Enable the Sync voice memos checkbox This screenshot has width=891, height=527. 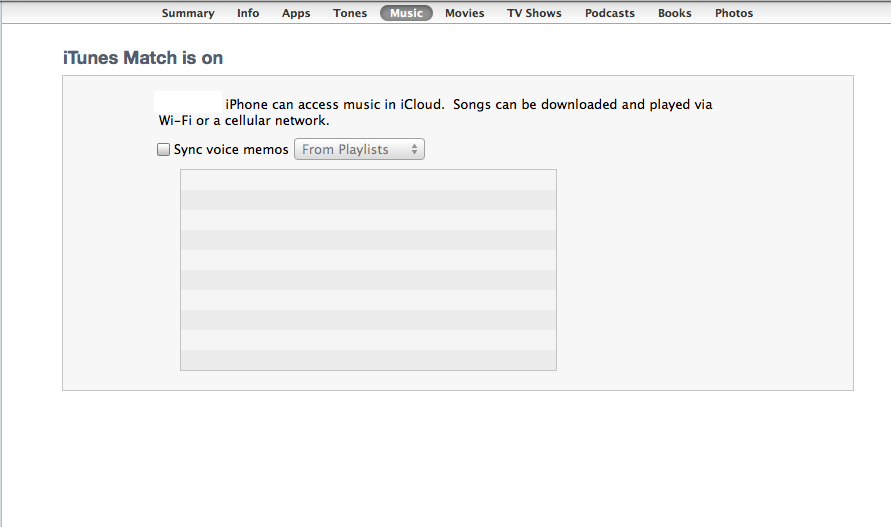coord(163,150)
